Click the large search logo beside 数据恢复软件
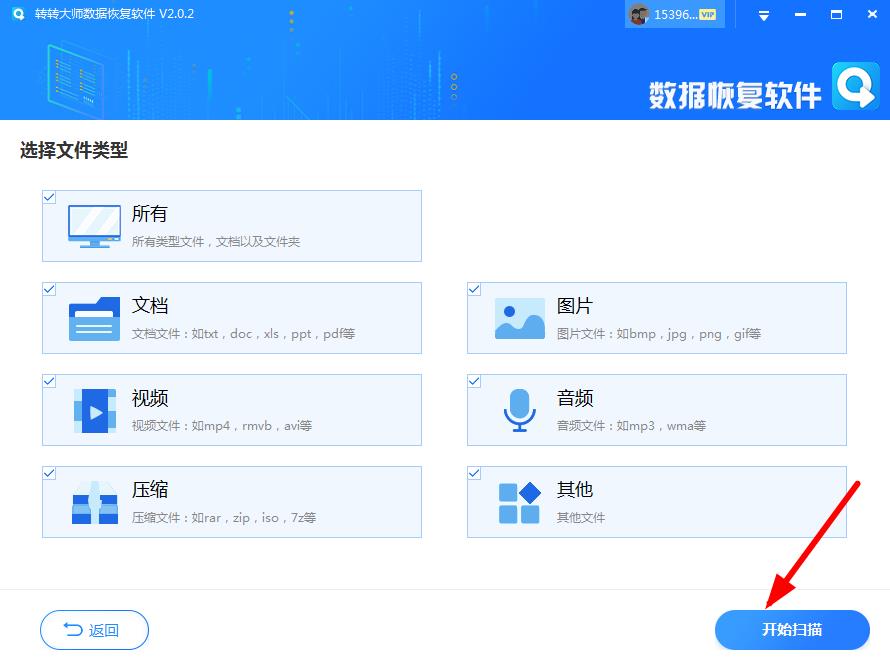This screenshot has width=890, height=670. [855, 86]
